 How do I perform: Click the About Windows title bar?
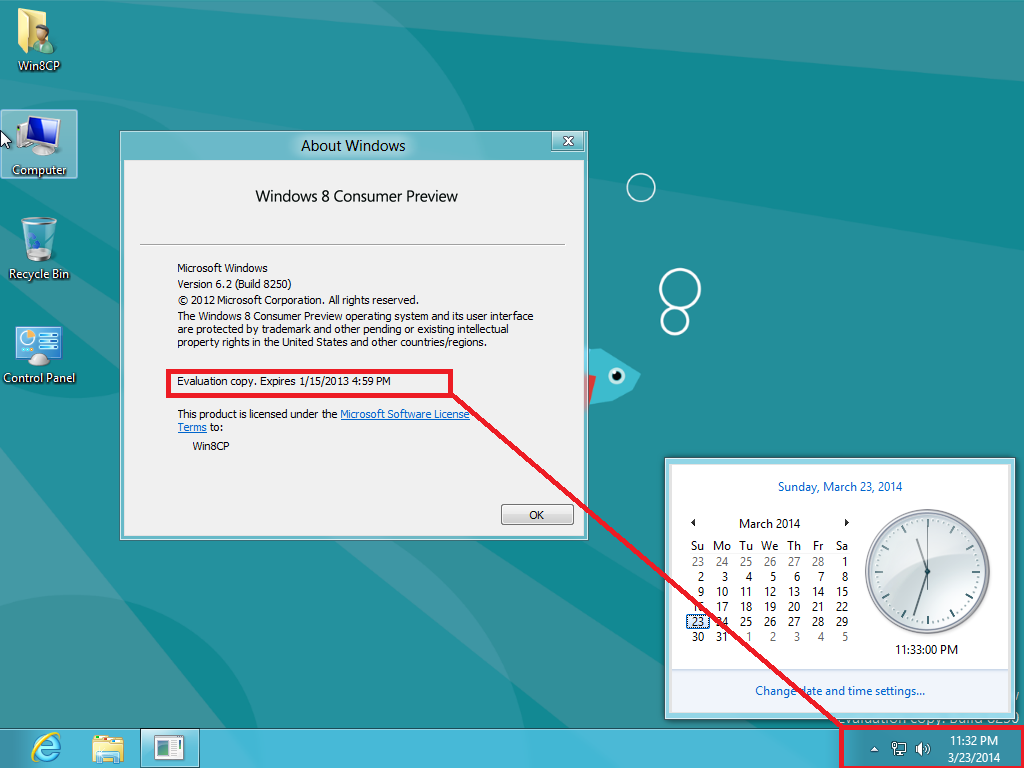click(x=353, y=146)
